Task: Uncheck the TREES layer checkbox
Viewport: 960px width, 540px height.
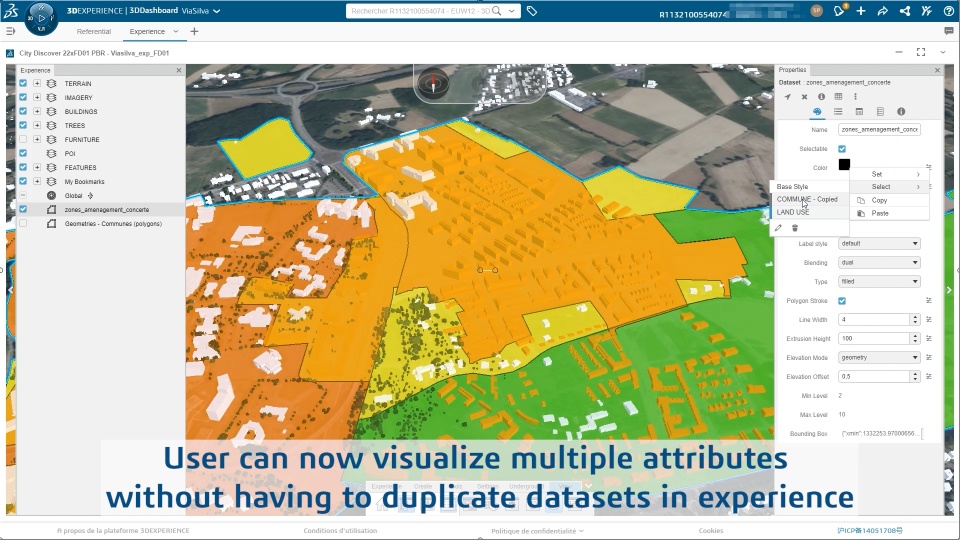Action: click(23, 126)
